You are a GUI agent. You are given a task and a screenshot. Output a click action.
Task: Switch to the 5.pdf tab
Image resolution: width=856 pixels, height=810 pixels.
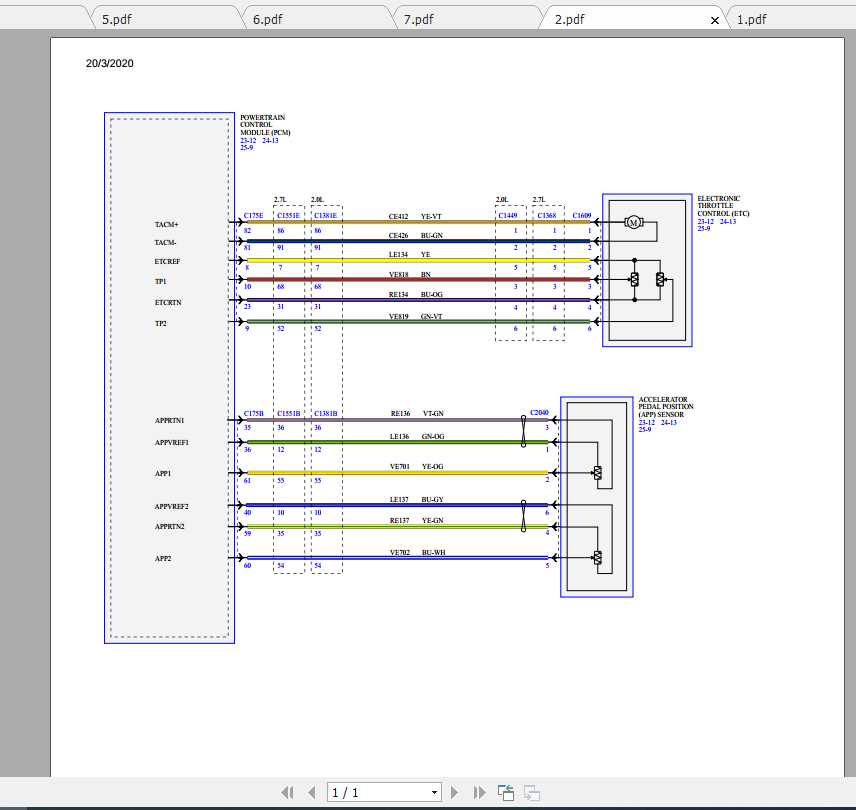pos(120,19)
